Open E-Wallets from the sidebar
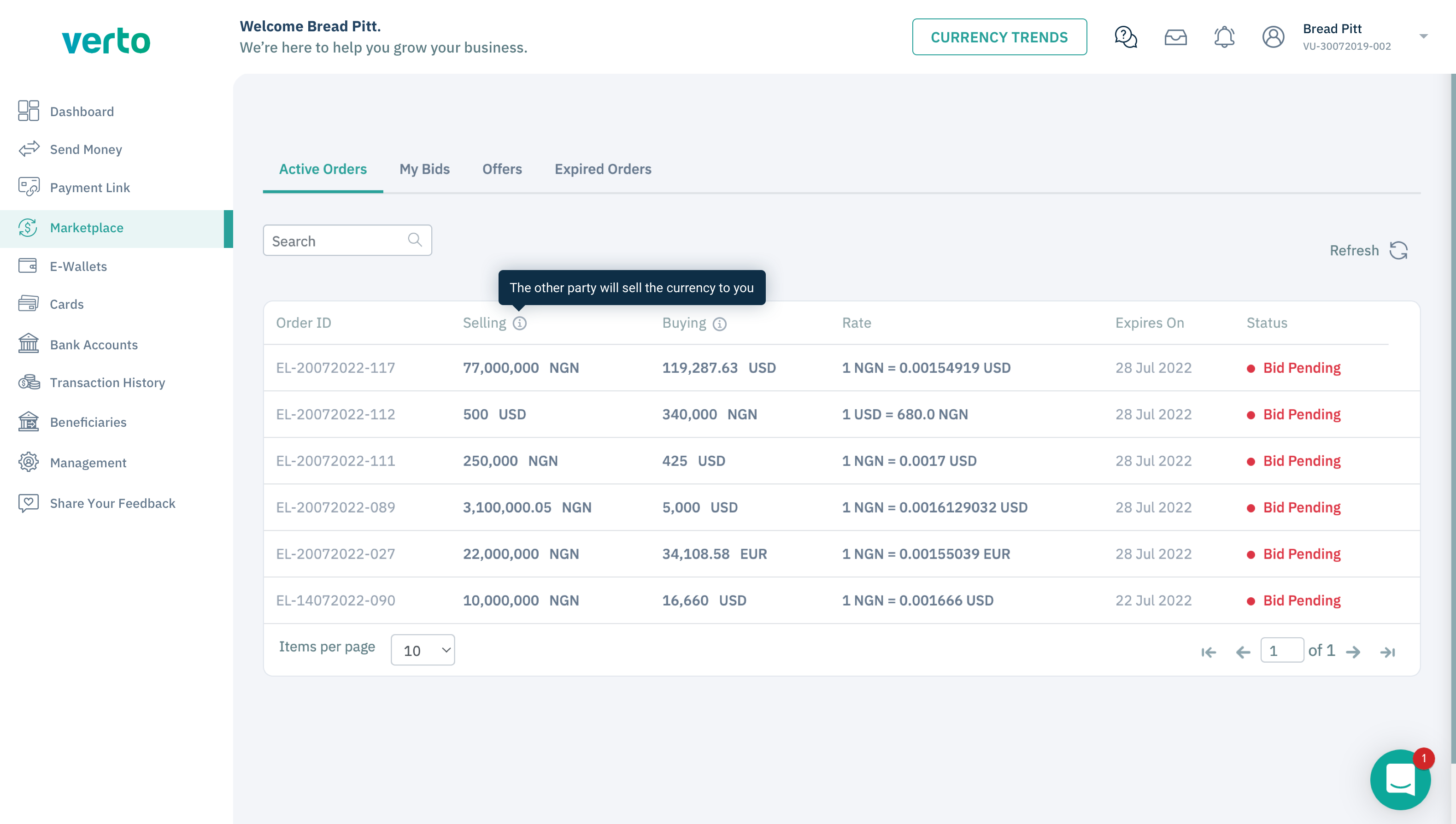This screenshot has width=1456, height=824. (78, 266)
